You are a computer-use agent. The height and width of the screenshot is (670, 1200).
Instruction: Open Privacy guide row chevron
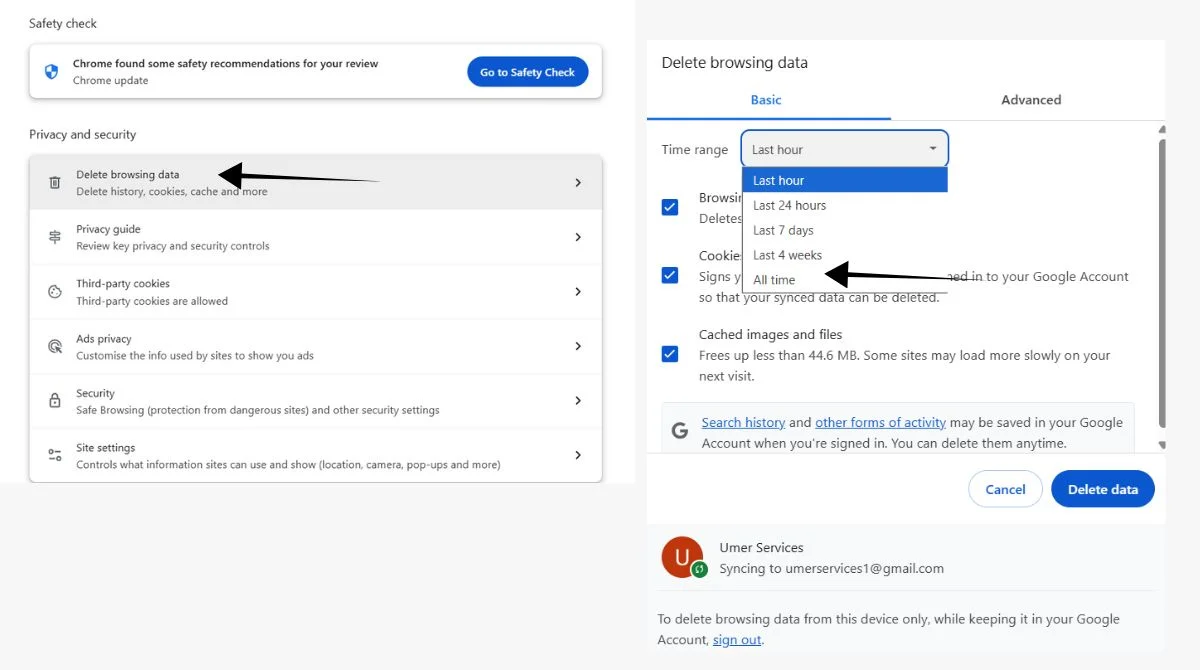point(578,237)
